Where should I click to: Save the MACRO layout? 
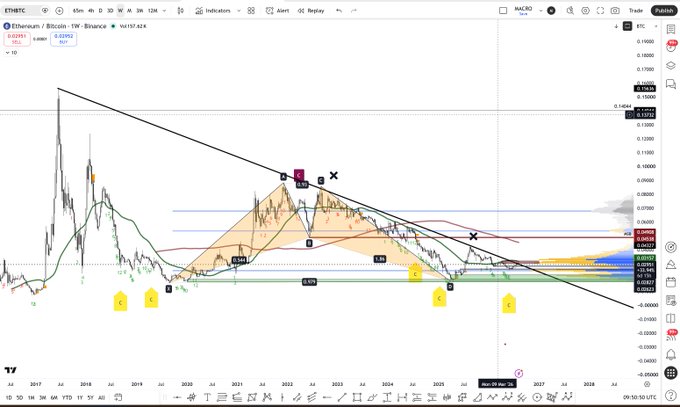point(523,14)
